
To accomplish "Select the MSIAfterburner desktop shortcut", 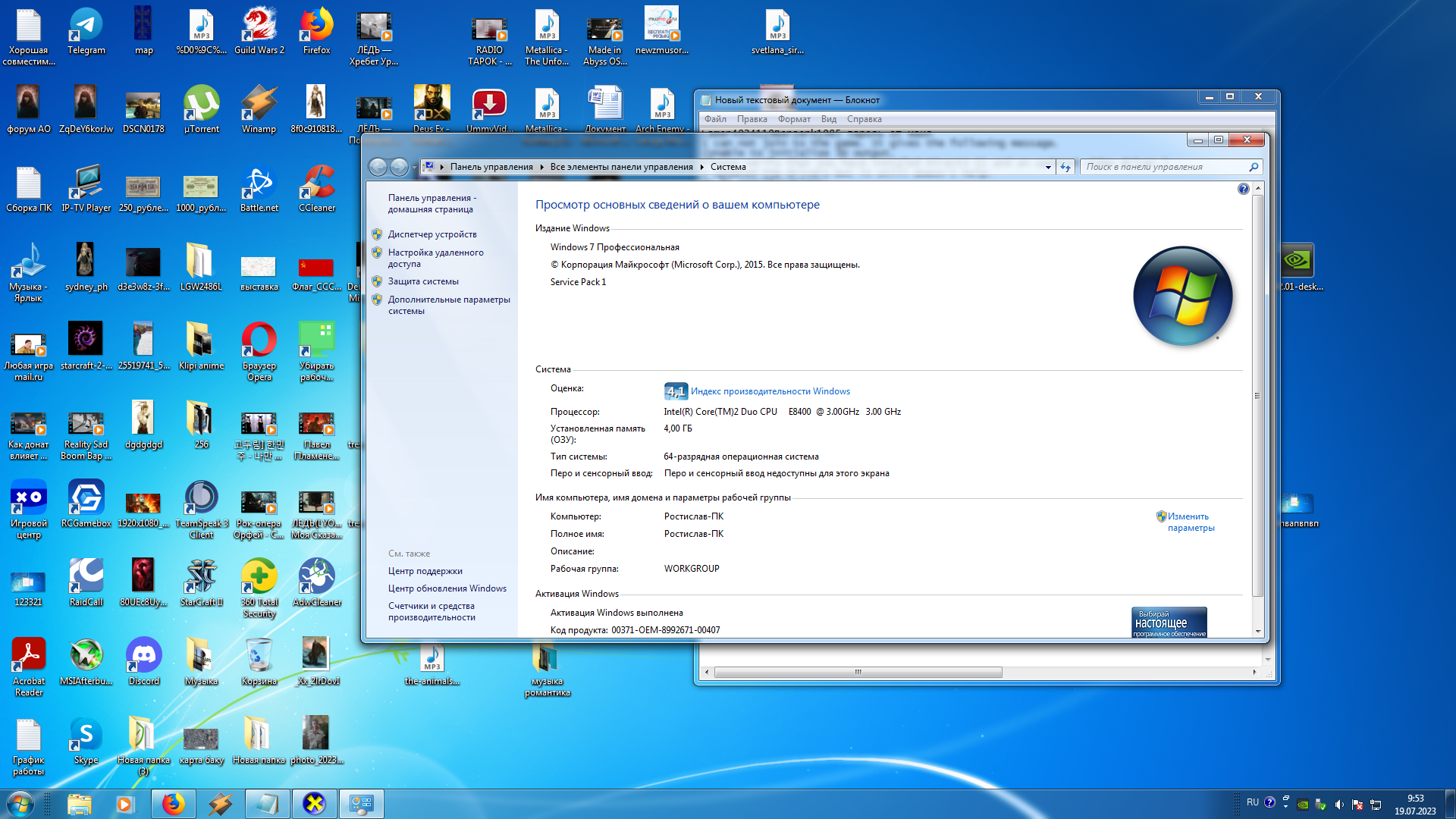I will coord(86,661).
